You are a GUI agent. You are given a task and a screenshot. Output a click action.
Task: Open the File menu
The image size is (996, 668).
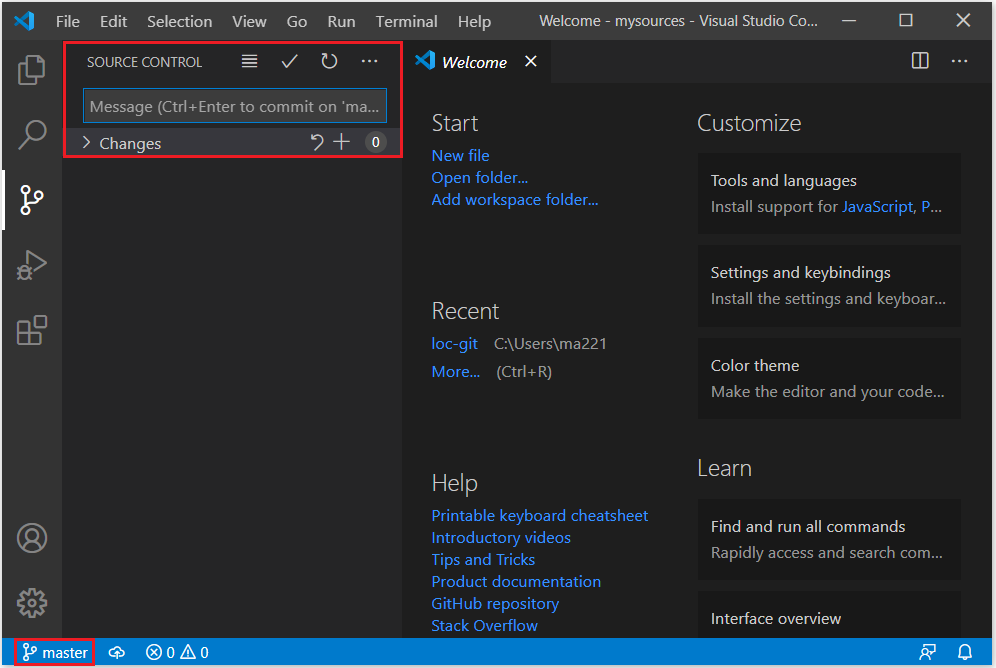click(x=68, y=22)
